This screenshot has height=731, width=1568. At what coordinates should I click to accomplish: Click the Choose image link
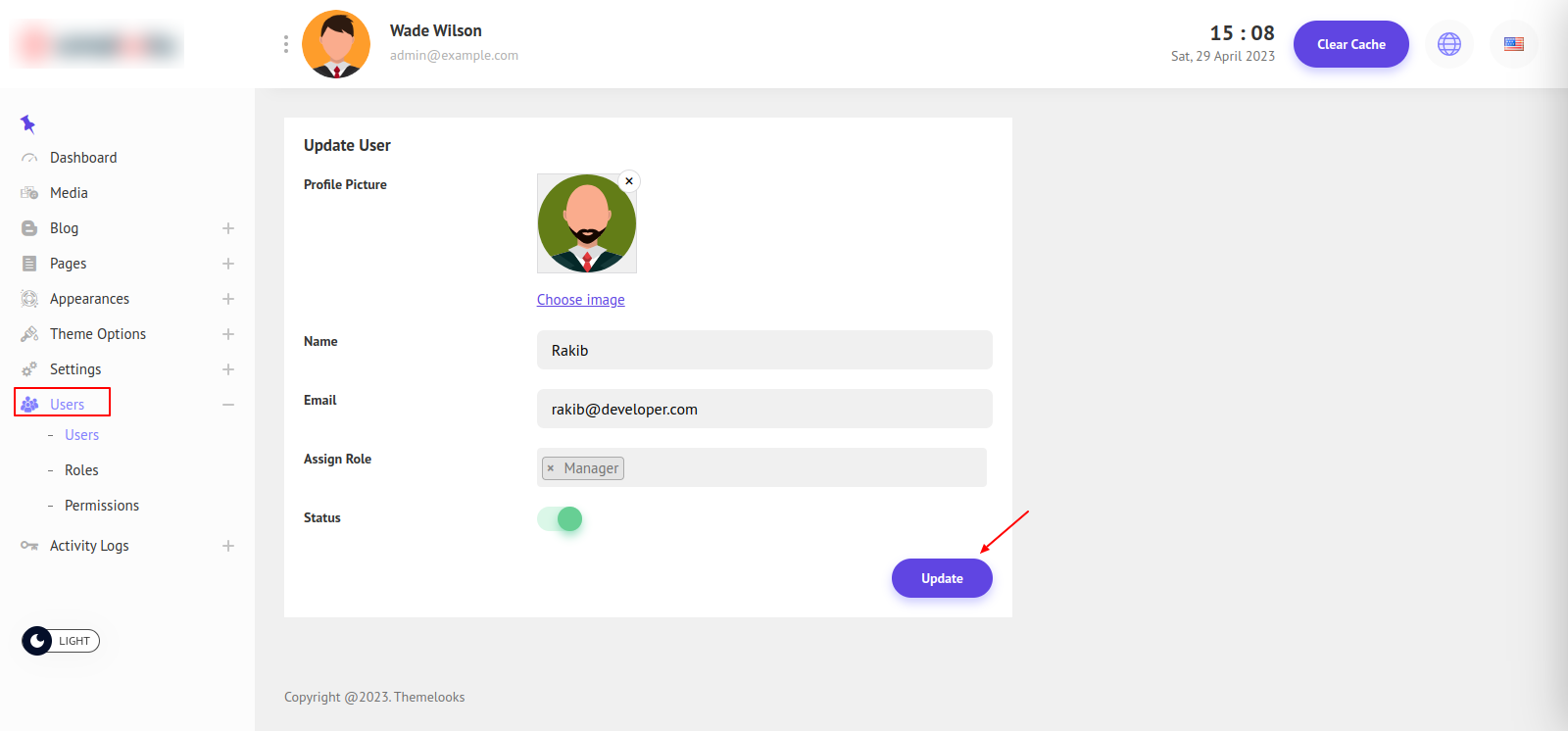[580, 300]
